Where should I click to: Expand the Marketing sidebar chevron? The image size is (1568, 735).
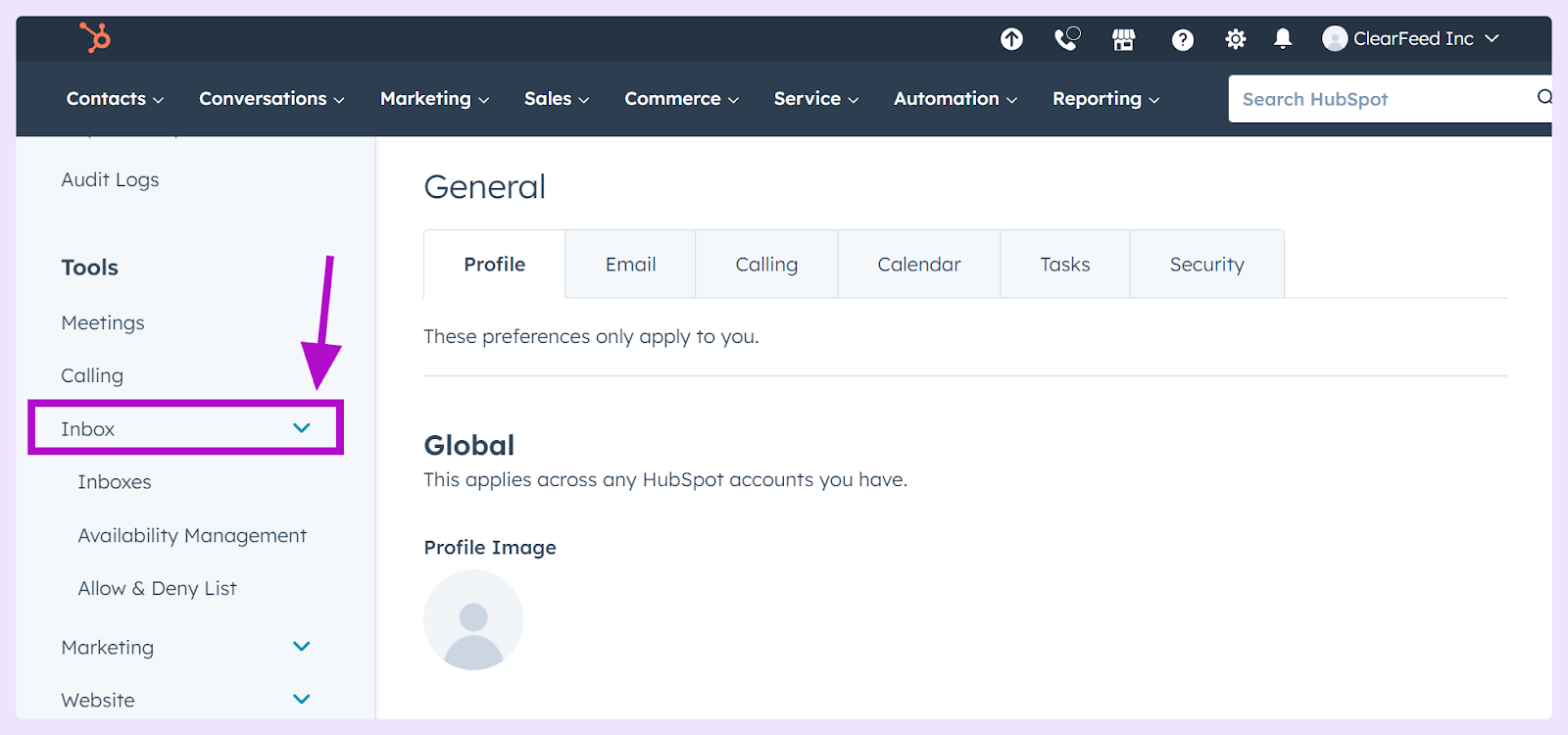tap(302, 647)
